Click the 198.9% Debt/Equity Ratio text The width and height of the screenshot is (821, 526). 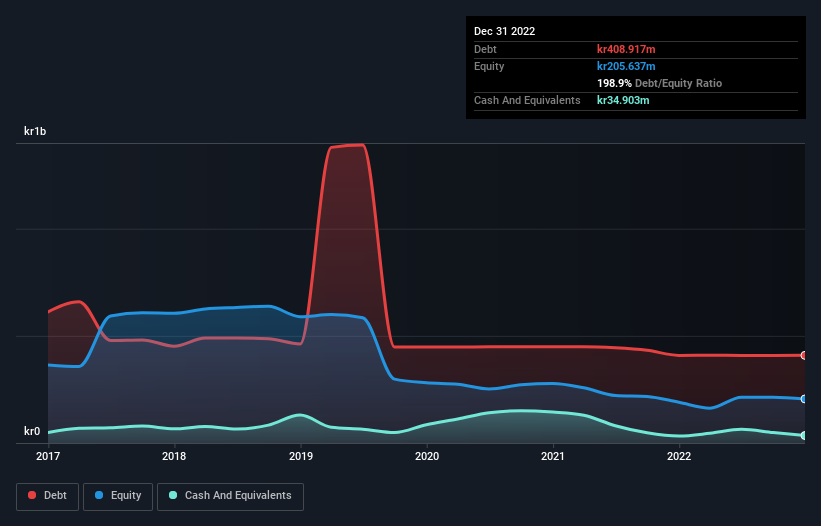coord(659,83)
